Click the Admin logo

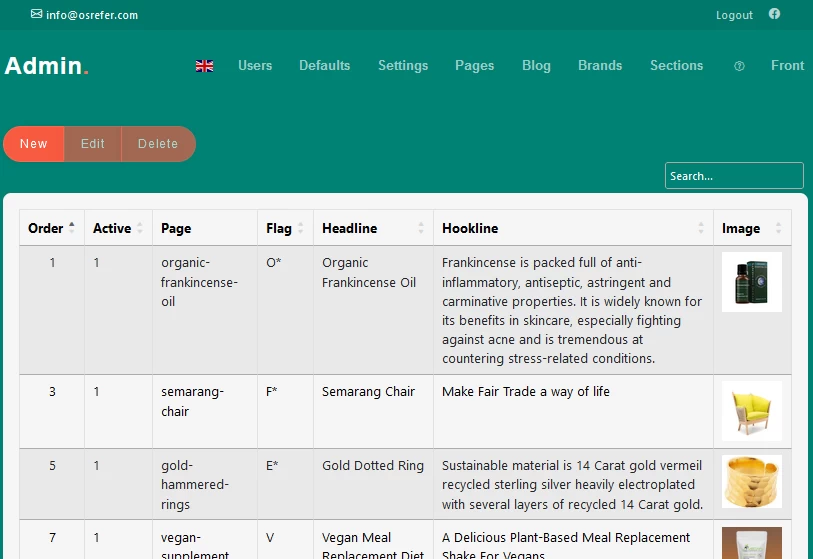(47, 66)
